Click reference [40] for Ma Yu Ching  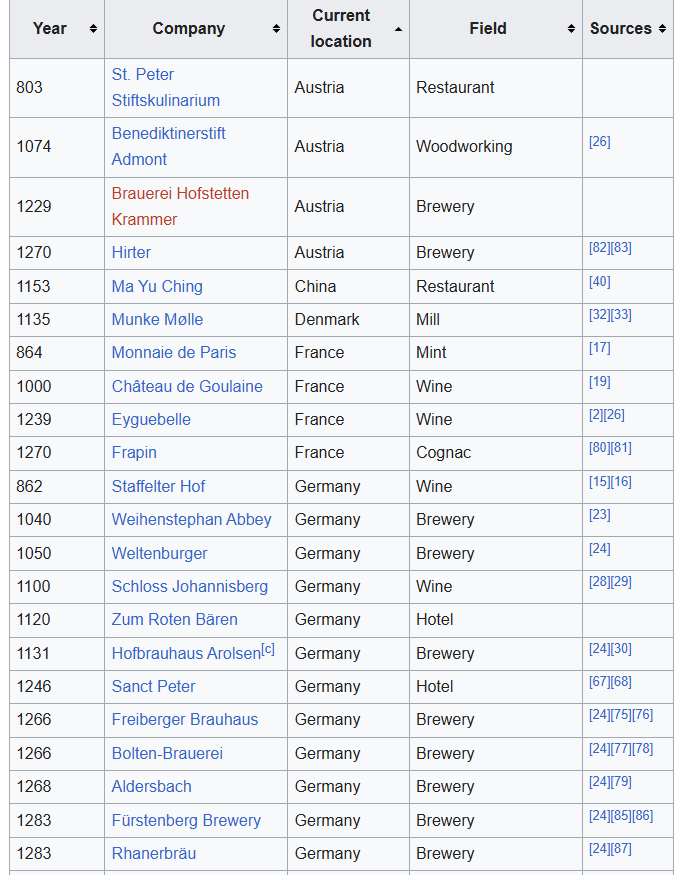point(599,281)
